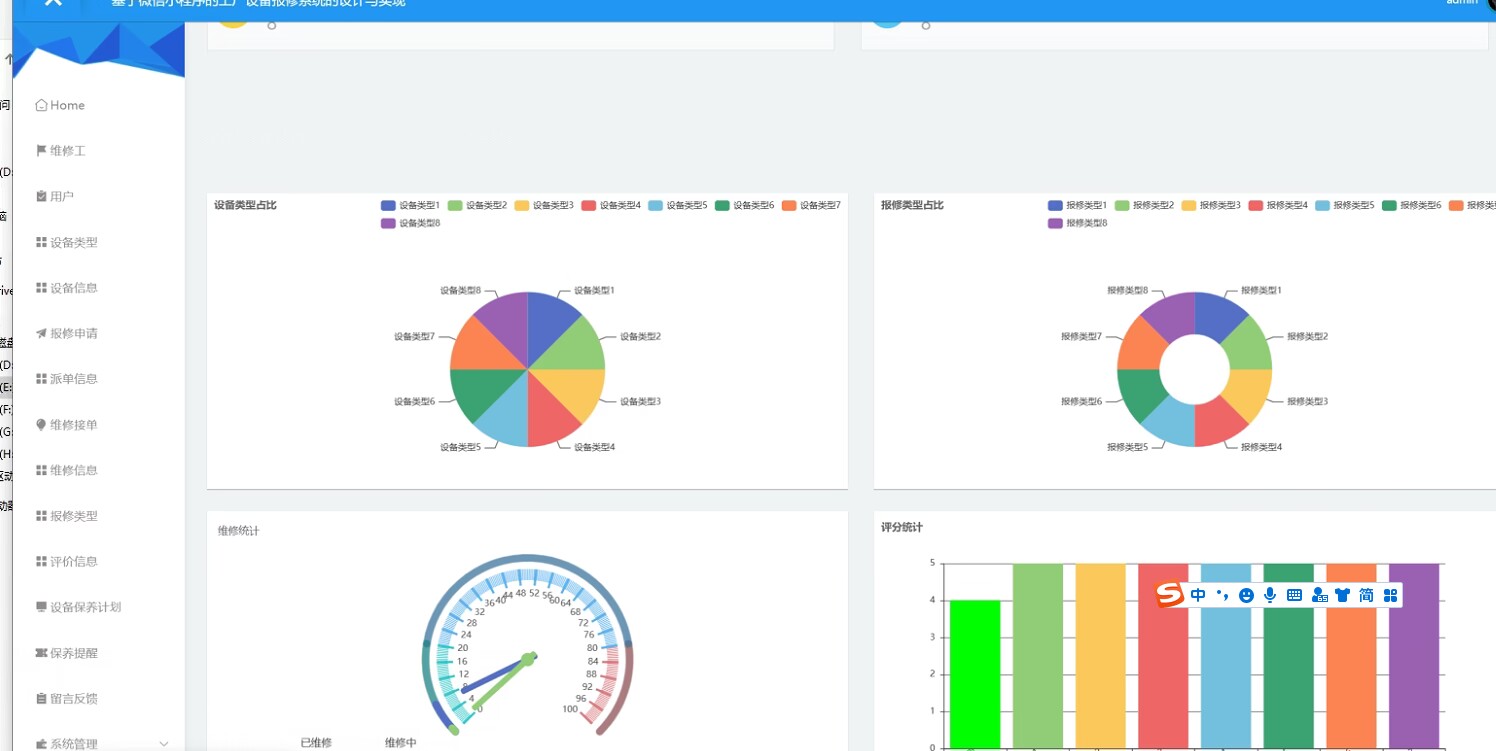Image resolution: width=1496 pixels, height=751 pixels.
Task: Click the Sogou S logo on IME toolbar
Action: pos(1169,595)
